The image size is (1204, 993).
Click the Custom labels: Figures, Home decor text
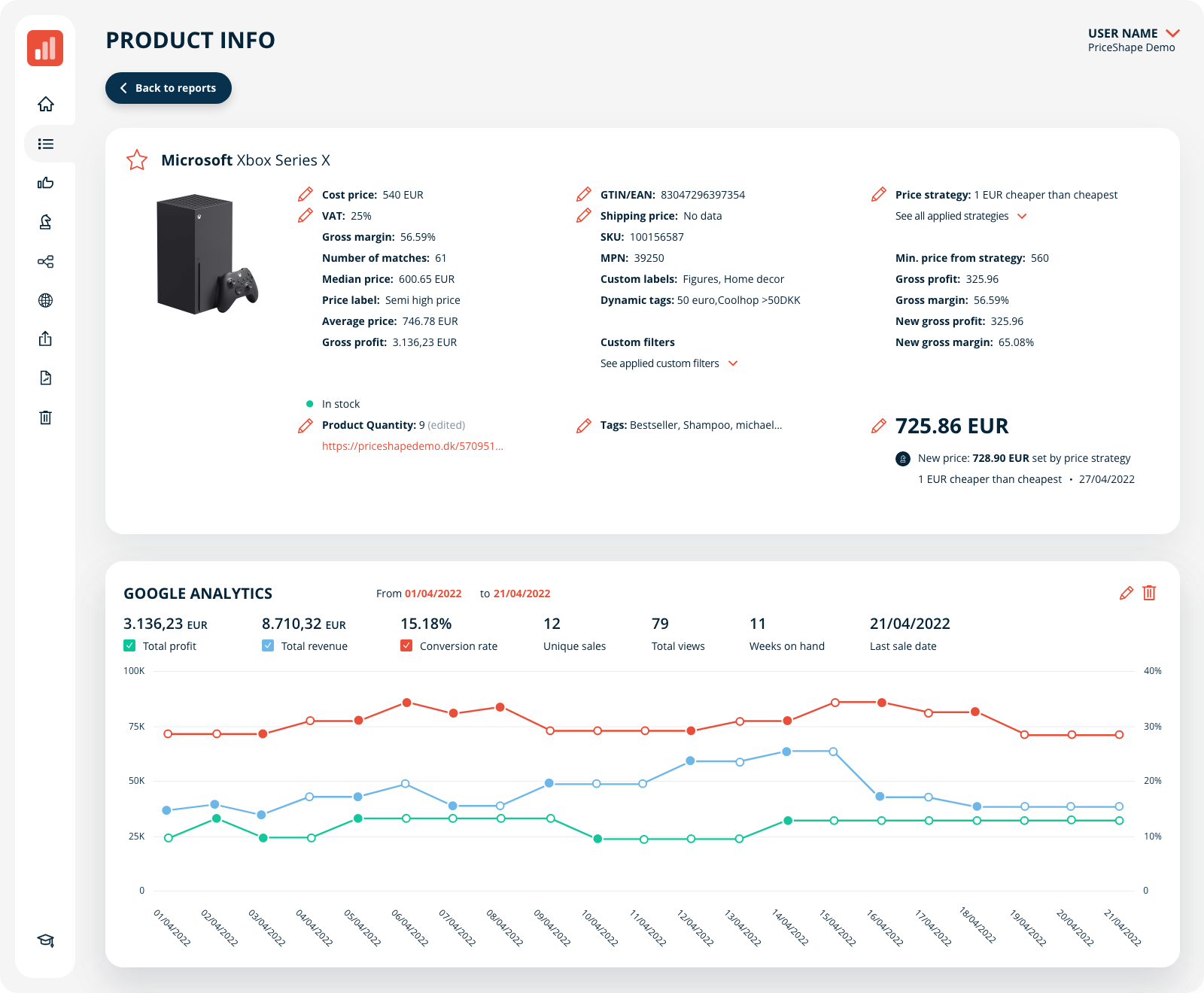coord(692,279)
